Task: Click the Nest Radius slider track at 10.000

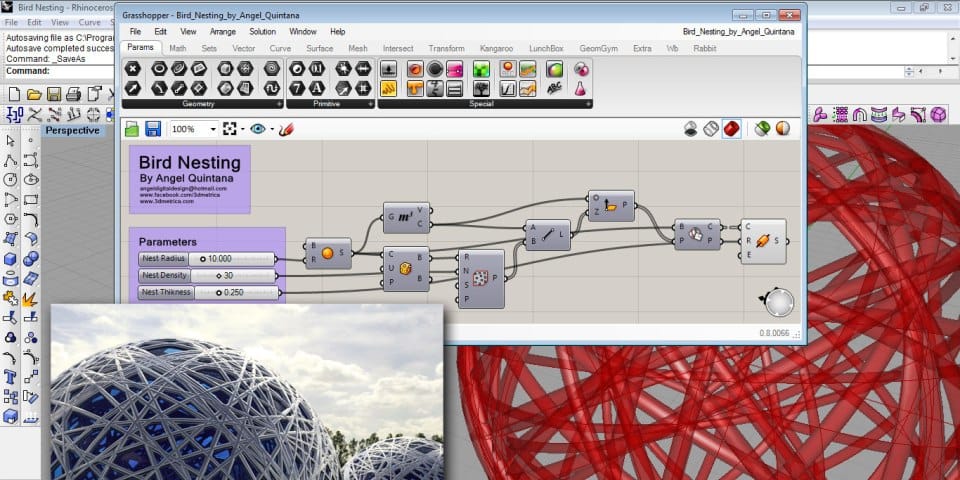Action: 232,259
